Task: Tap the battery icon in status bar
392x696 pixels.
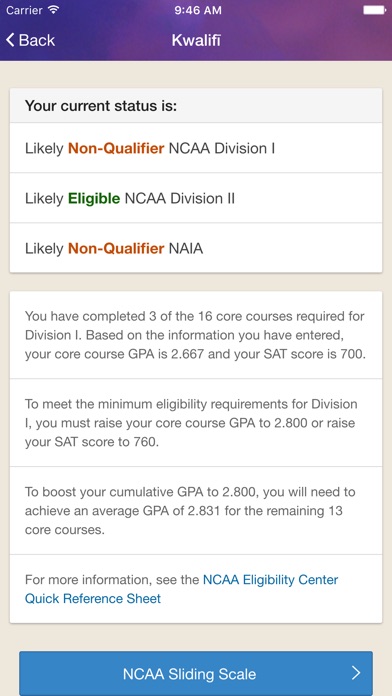Action: [x=375, y=10]
